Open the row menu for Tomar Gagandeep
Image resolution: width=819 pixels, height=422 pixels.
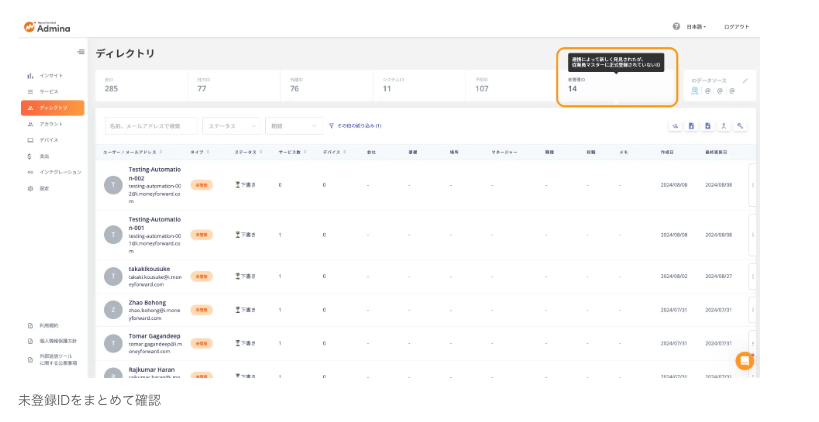[753, 343]
